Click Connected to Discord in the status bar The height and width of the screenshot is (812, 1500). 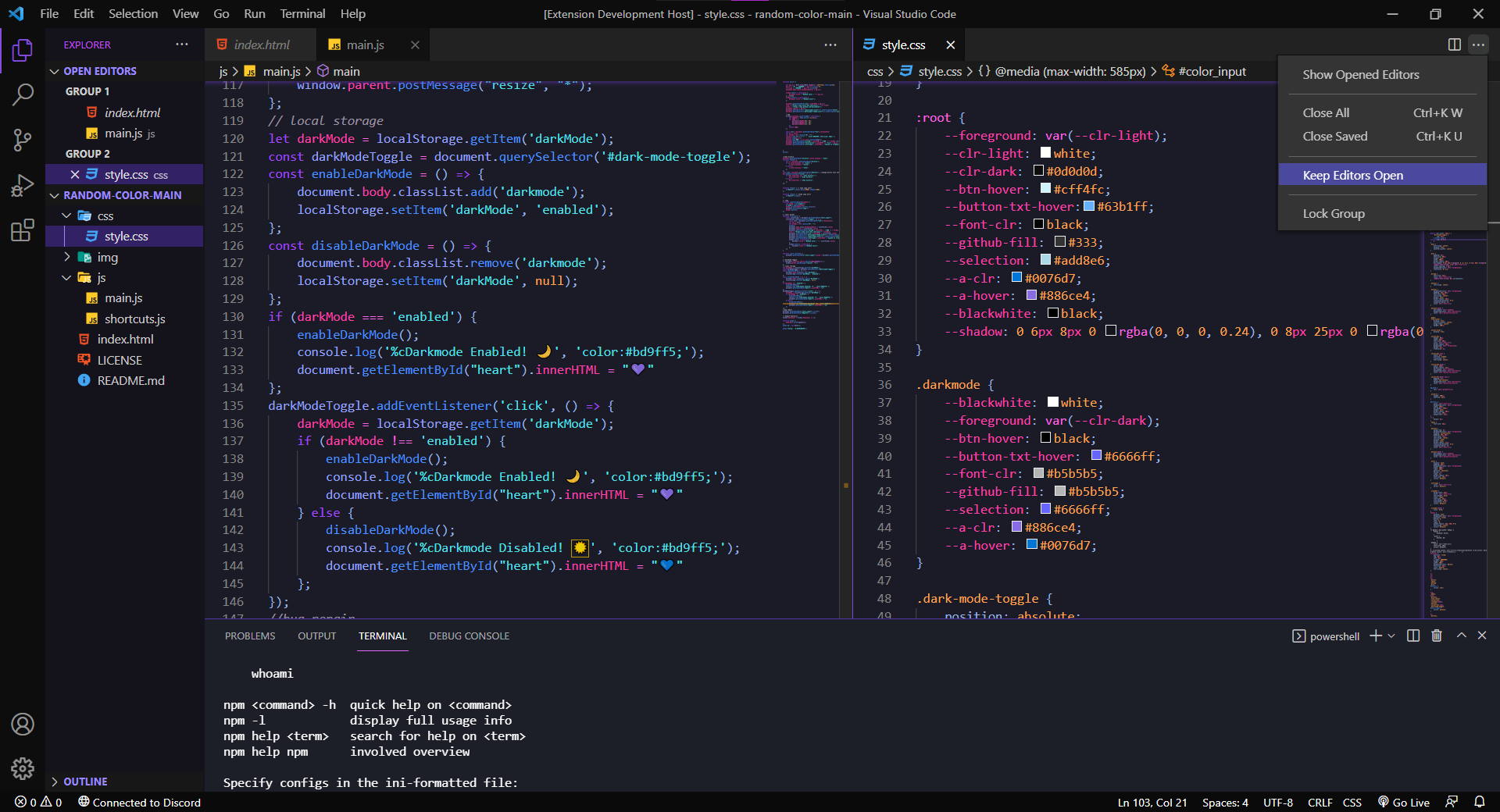pos(139,802)
